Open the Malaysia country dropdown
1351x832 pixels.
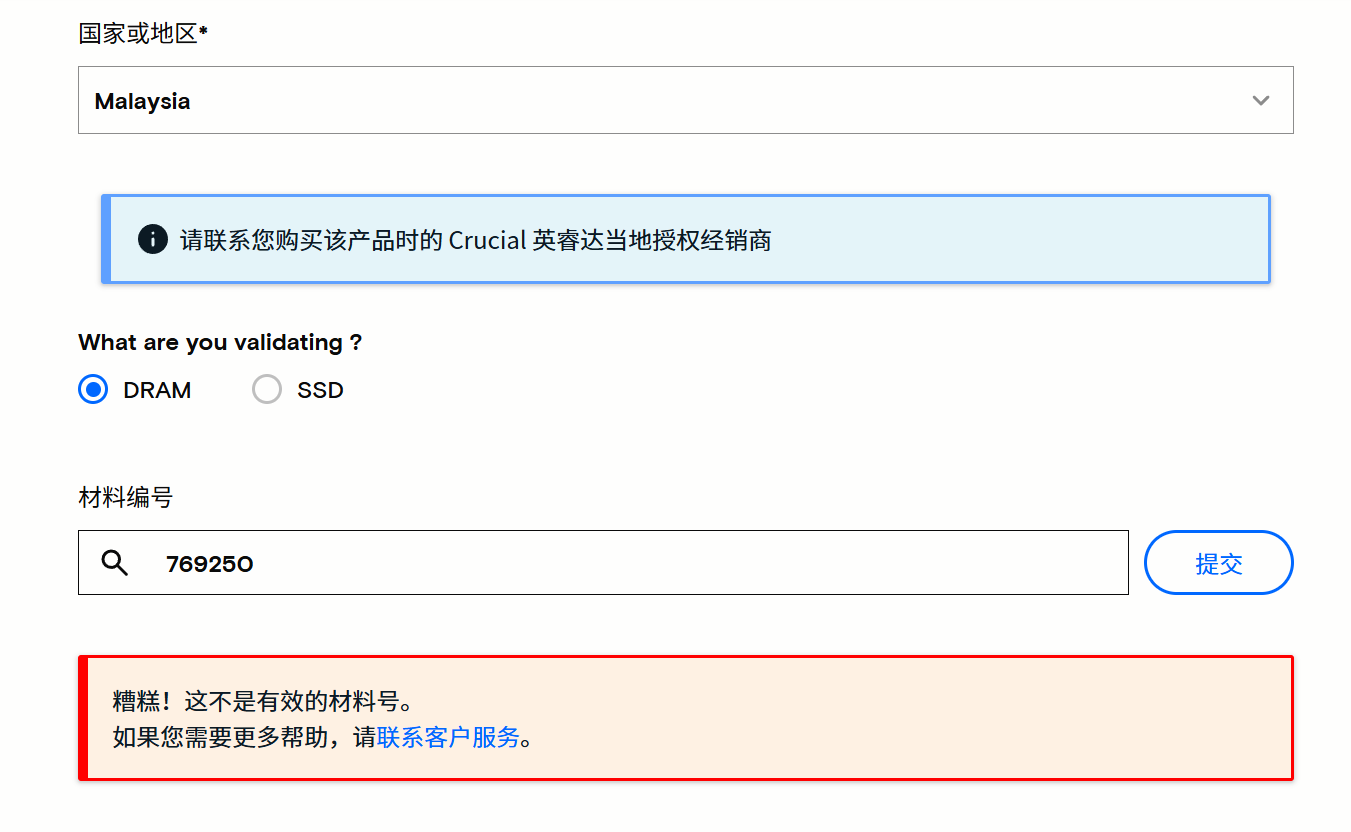[685, 100]
